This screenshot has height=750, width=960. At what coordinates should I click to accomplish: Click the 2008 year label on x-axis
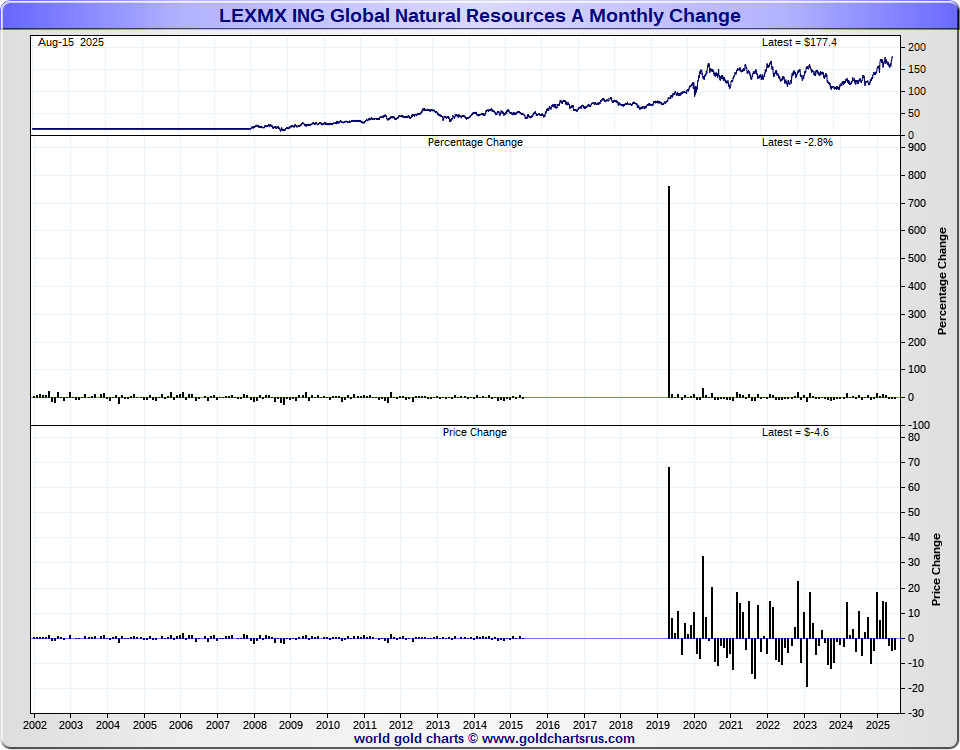tap(255, 725)
